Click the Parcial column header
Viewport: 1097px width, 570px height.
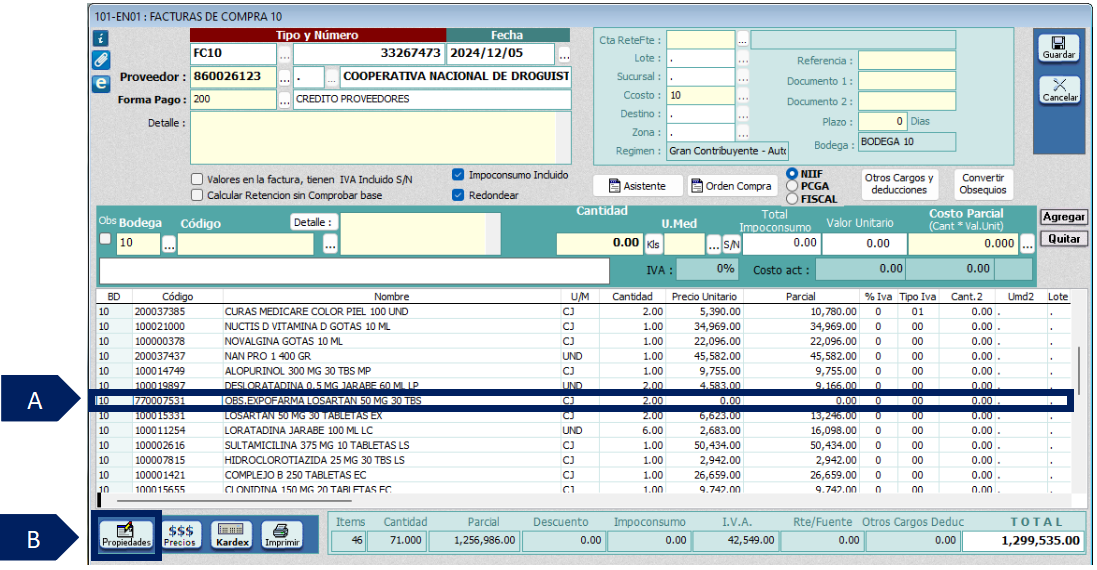tap(800, 297)
